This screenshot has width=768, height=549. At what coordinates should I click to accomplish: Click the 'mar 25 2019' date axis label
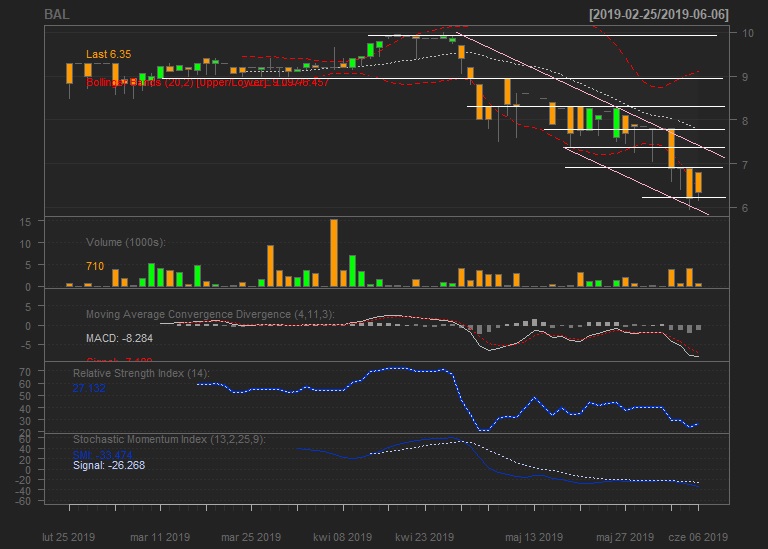click(251, 537)
